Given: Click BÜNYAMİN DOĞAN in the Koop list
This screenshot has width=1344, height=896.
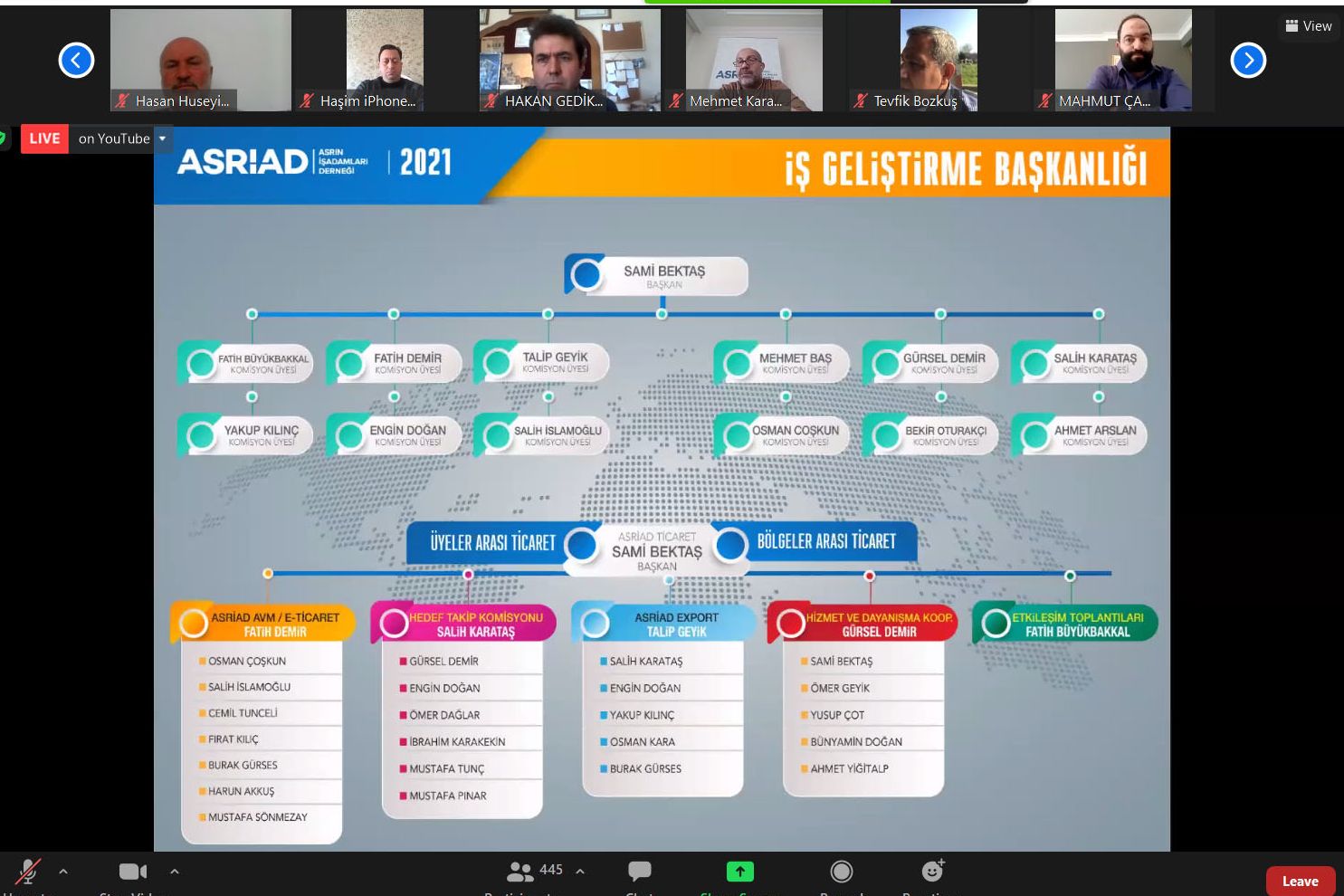Looking at the screenshot, I should point(856,742).
